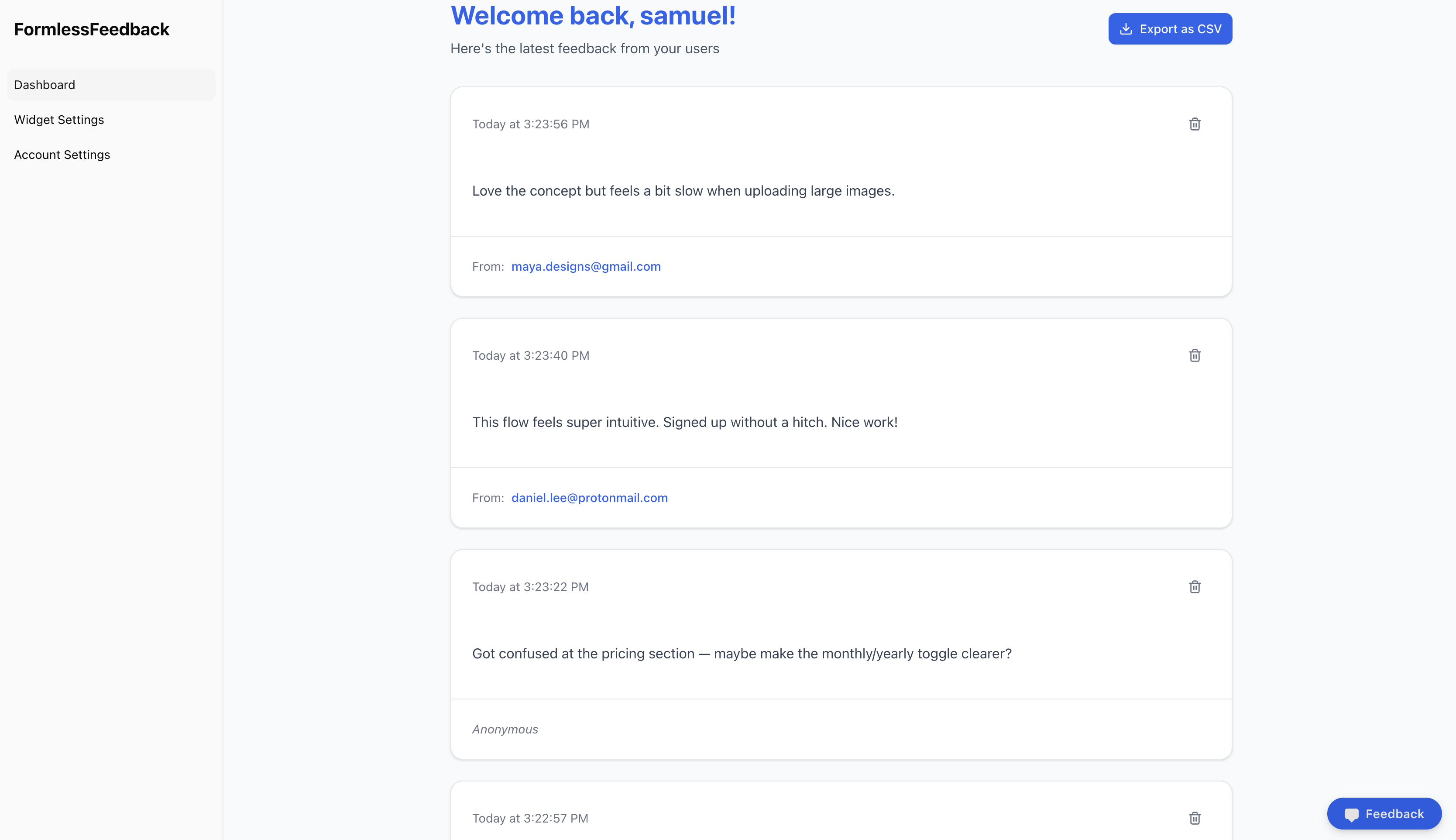Delete the feedback from 3:22:57 PM
The width and height of the screenshot is (1456, 840).
click(x=1194, y=818)
